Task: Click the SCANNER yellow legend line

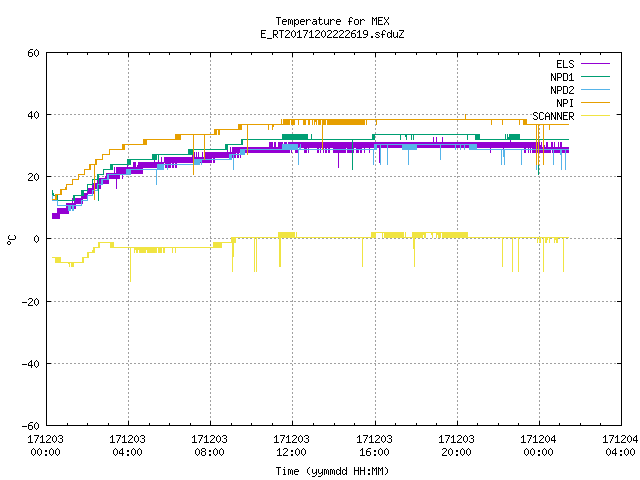Action: 595,116
